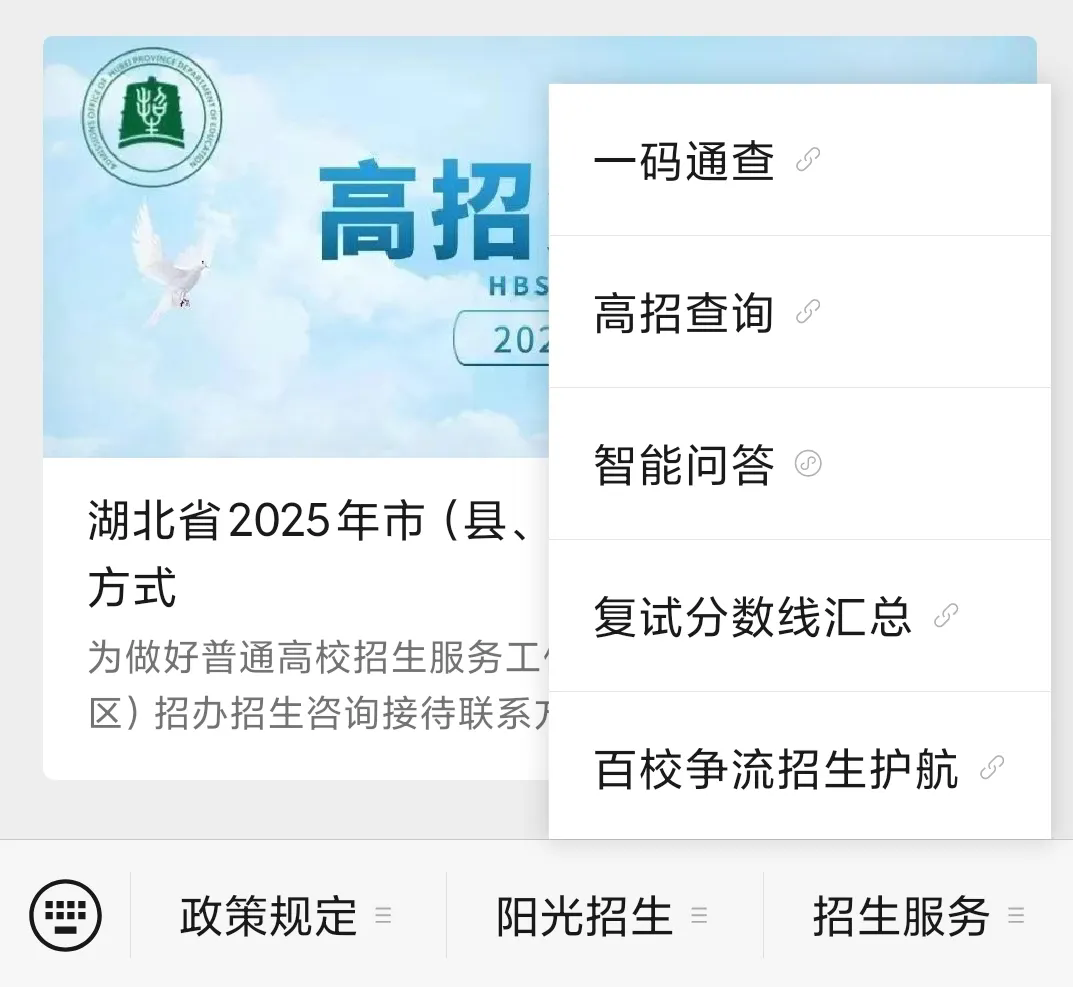Switch to keyboard input mode icon

(66, 915)
